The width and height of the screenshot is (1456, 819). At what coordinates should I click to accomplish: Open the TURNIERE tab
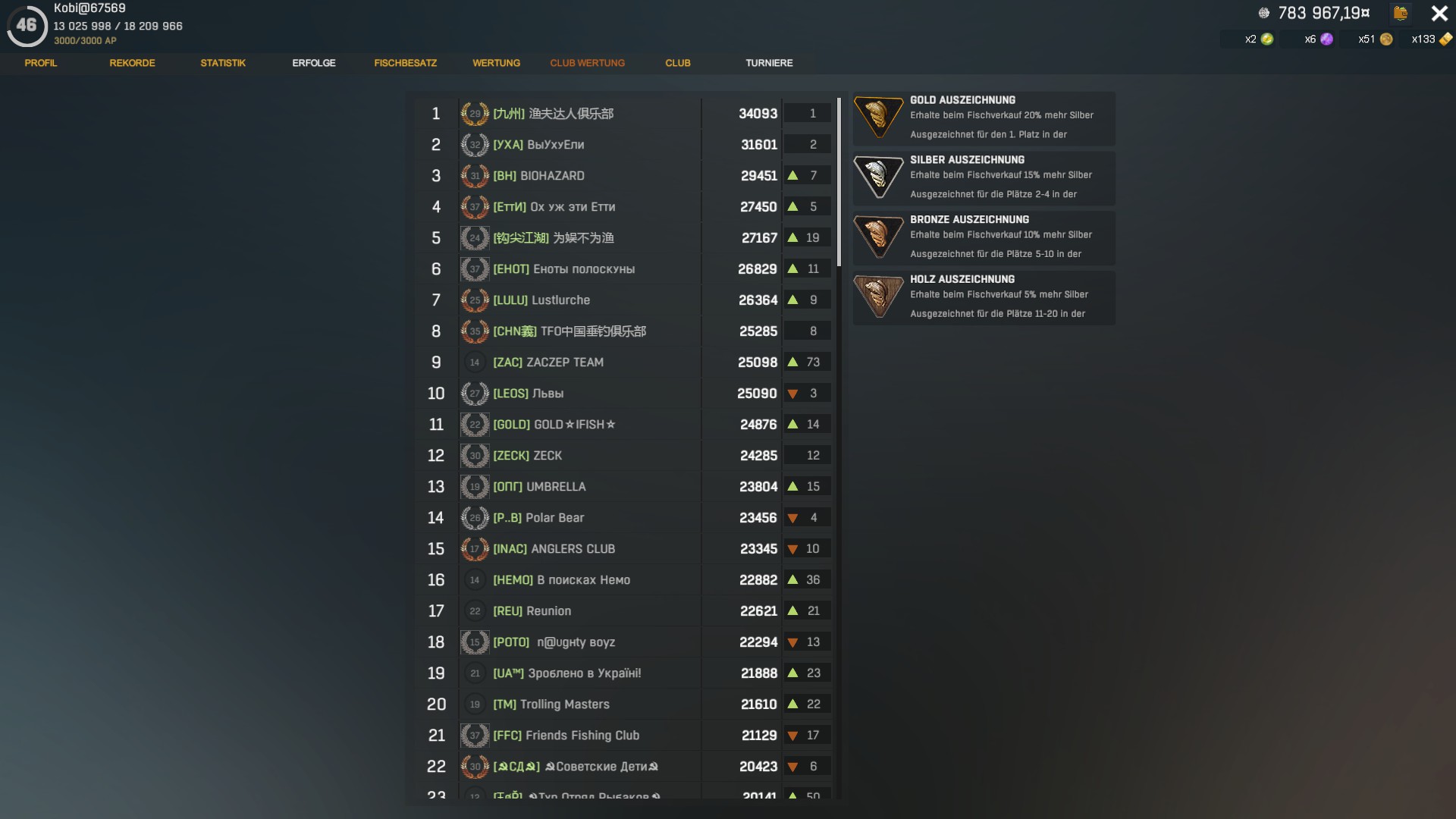click(x=769, y=63)
